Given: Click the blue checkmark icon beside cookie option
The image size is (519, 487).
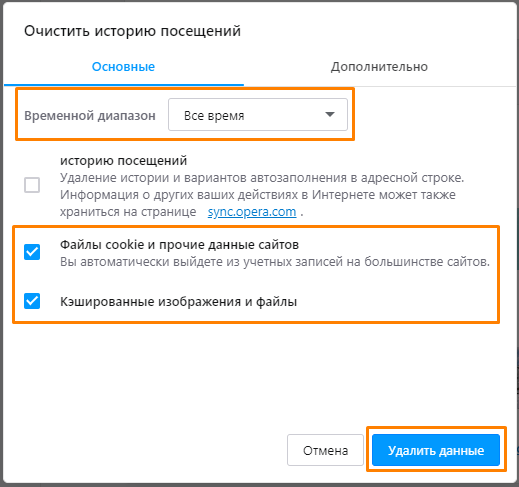Looking at the screenshot, I should tap(32, 252).
